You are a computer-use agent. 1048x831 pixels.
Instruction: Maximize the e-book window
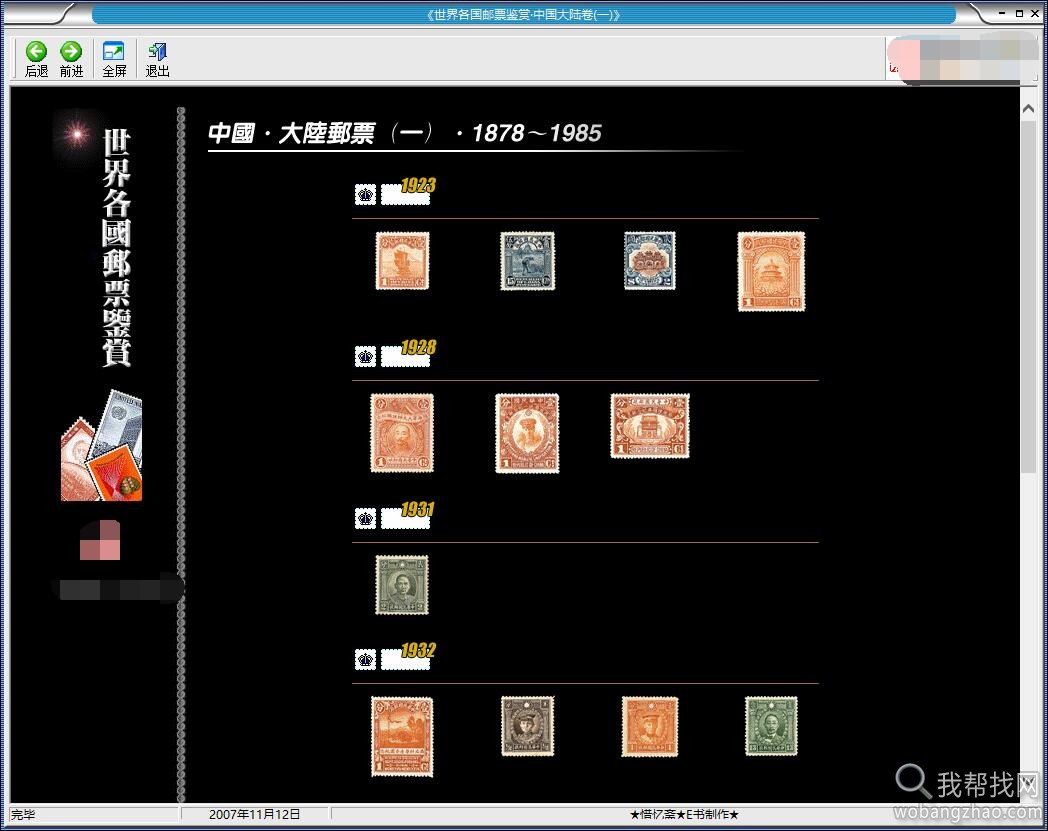[1019, 13]
